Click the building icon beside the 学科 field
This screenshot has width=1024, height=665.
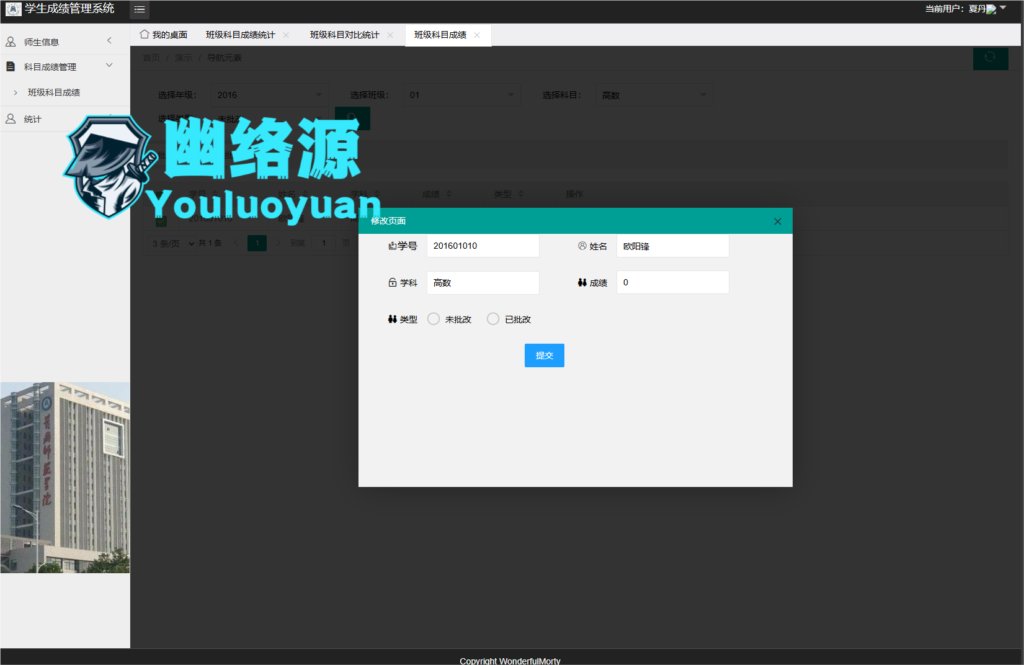[391, 281]
